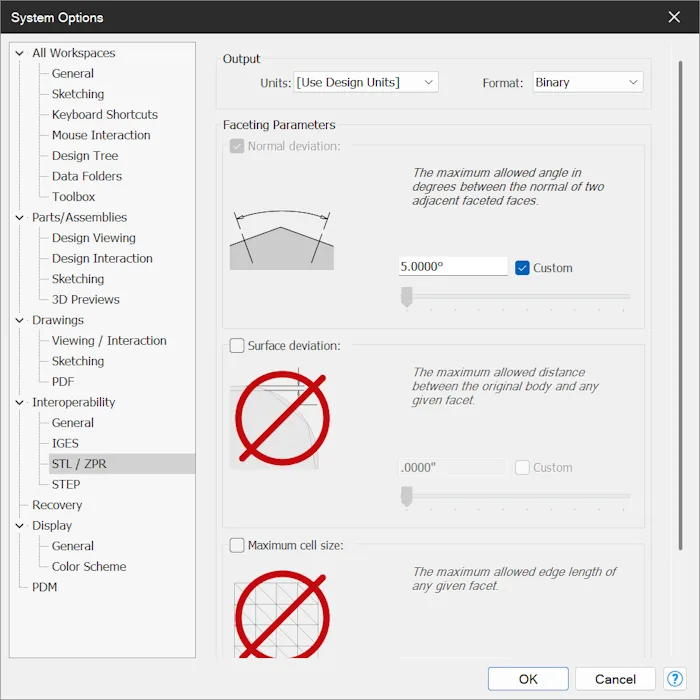Select Design Tree options
700x700 pixels.
click(x=85, y=155)
